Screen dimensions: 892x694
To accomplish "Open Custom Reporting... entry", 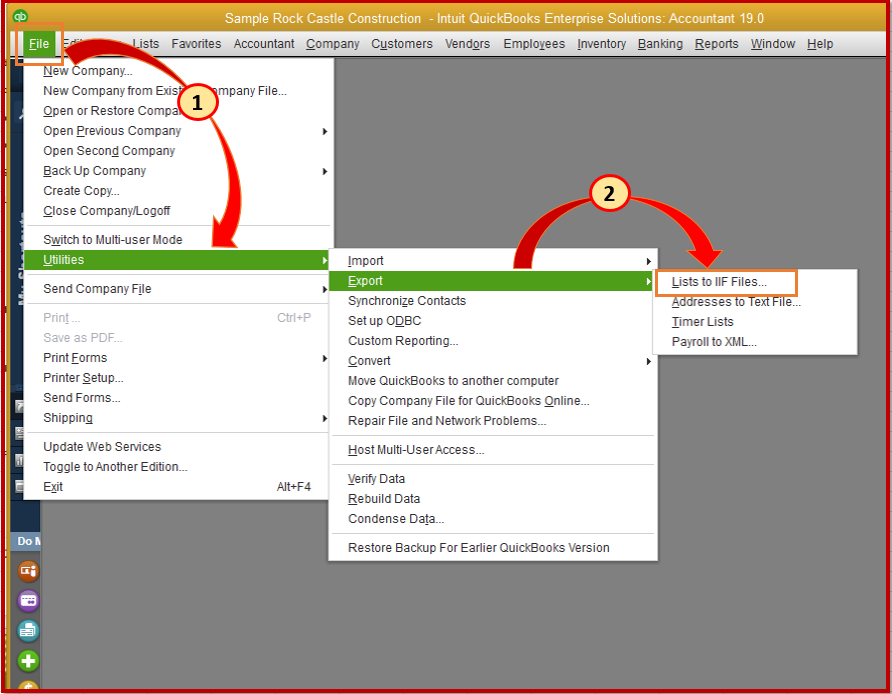I will pyautogui.click(x=403, y=341).
